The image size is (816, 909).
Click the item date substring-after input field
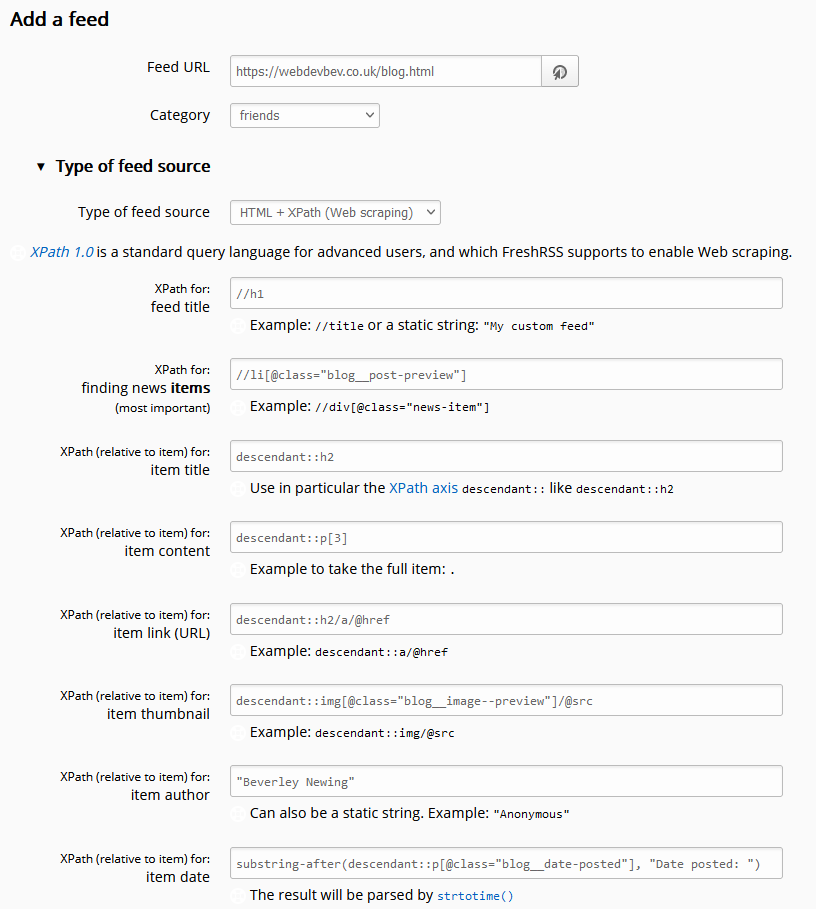[x=506, y=863]
